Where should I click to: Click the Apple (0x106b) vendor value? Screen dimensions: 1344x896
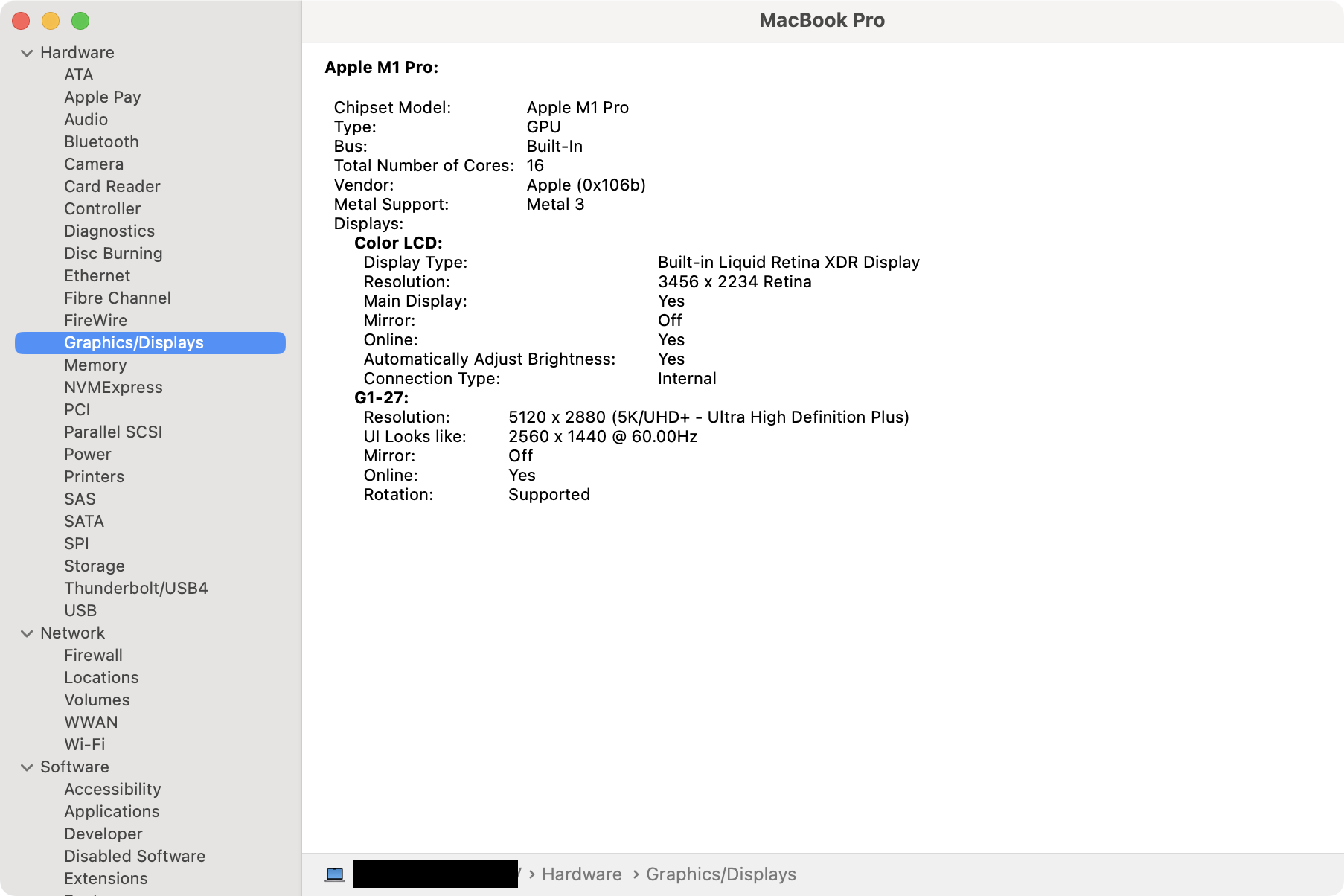pos(586,185)
